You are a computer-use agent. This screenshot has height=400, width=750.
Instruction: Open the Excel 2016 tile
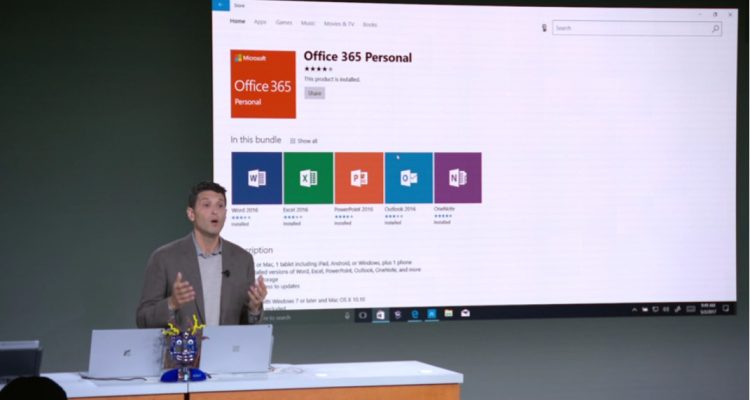[x=309, y=178]
